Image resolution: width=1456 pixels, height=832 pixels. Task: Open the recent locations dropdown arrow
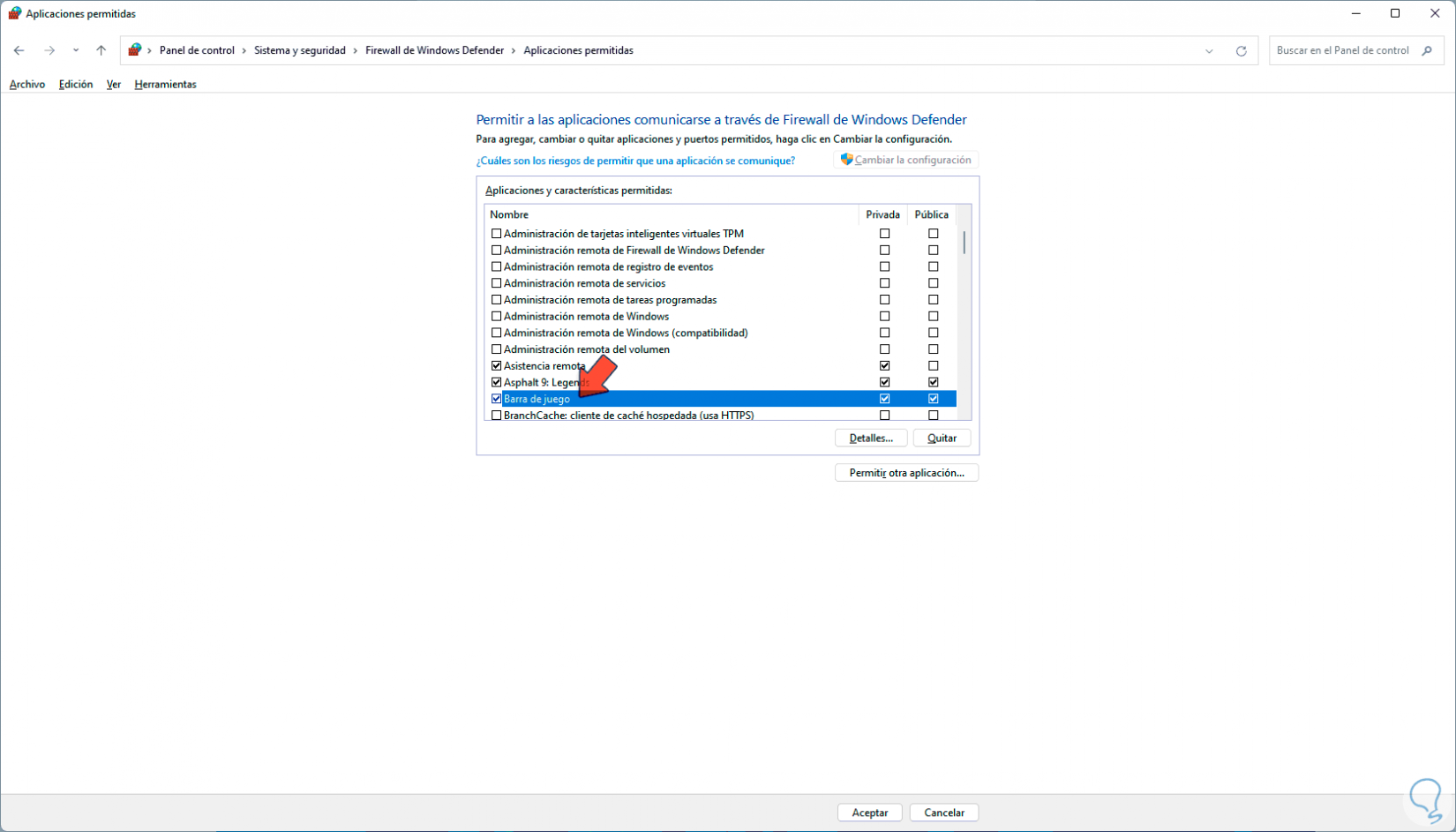click(x=76, y=50)
